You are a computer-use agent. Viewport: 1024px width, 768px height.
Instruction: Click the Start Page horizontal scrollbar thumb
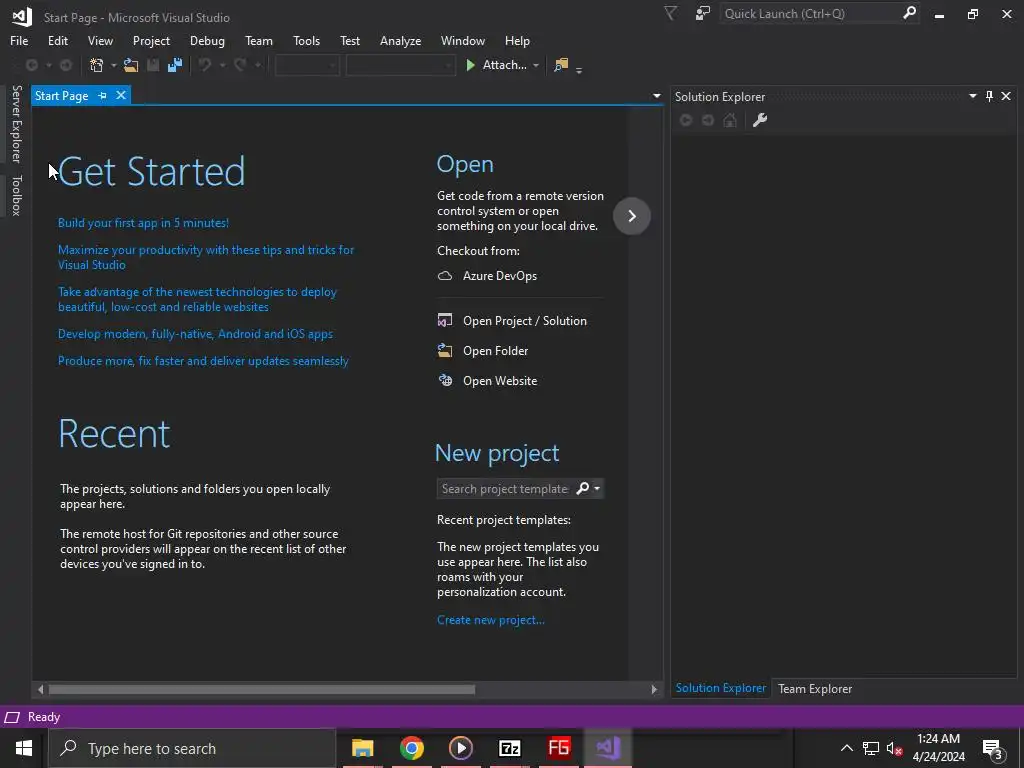coord(262,689)
